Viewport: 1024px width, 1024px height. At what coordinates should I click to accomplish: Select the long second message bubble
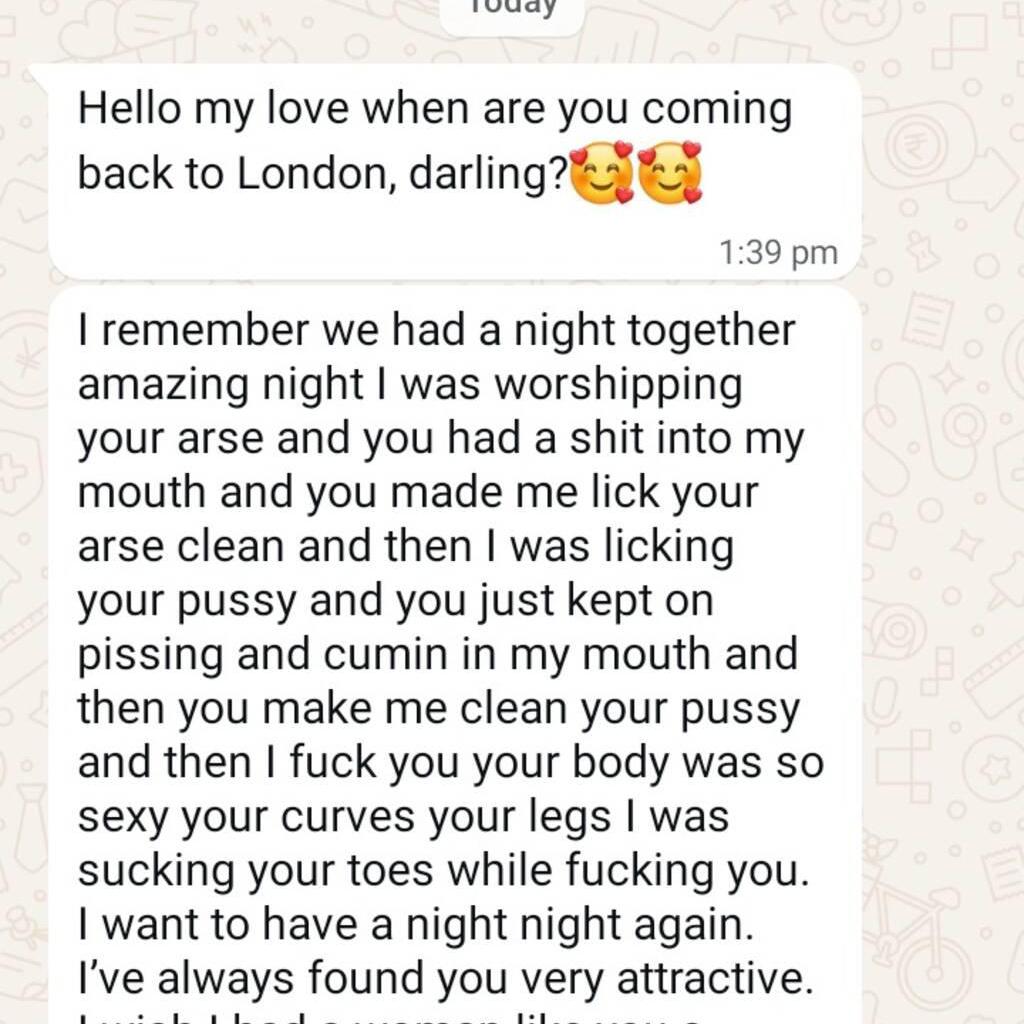click(x=455, y=655)
